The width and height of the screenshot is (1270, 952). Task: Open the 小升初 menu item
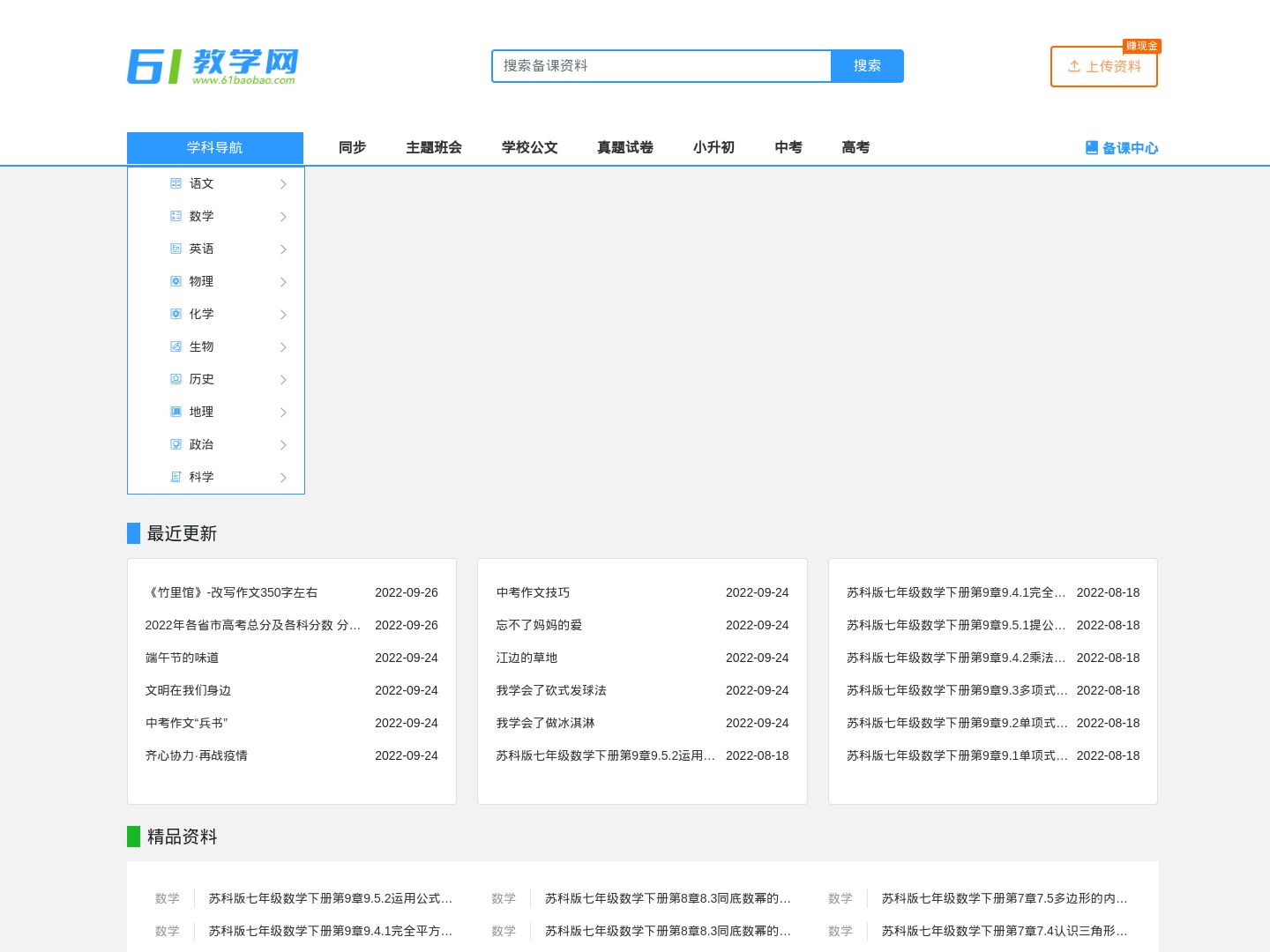(713, 147)
